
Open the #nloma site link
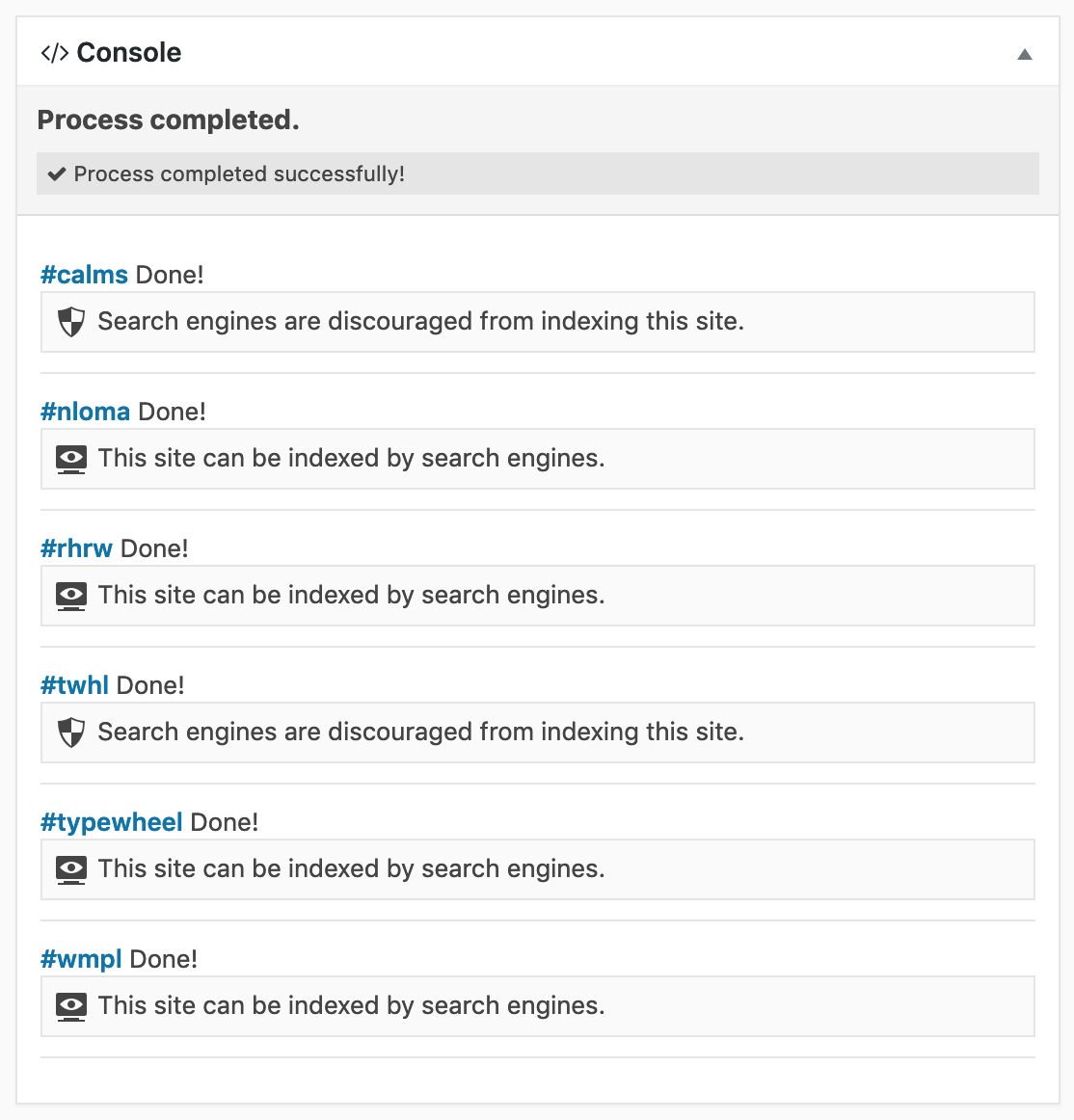click(x=85, y=412)
